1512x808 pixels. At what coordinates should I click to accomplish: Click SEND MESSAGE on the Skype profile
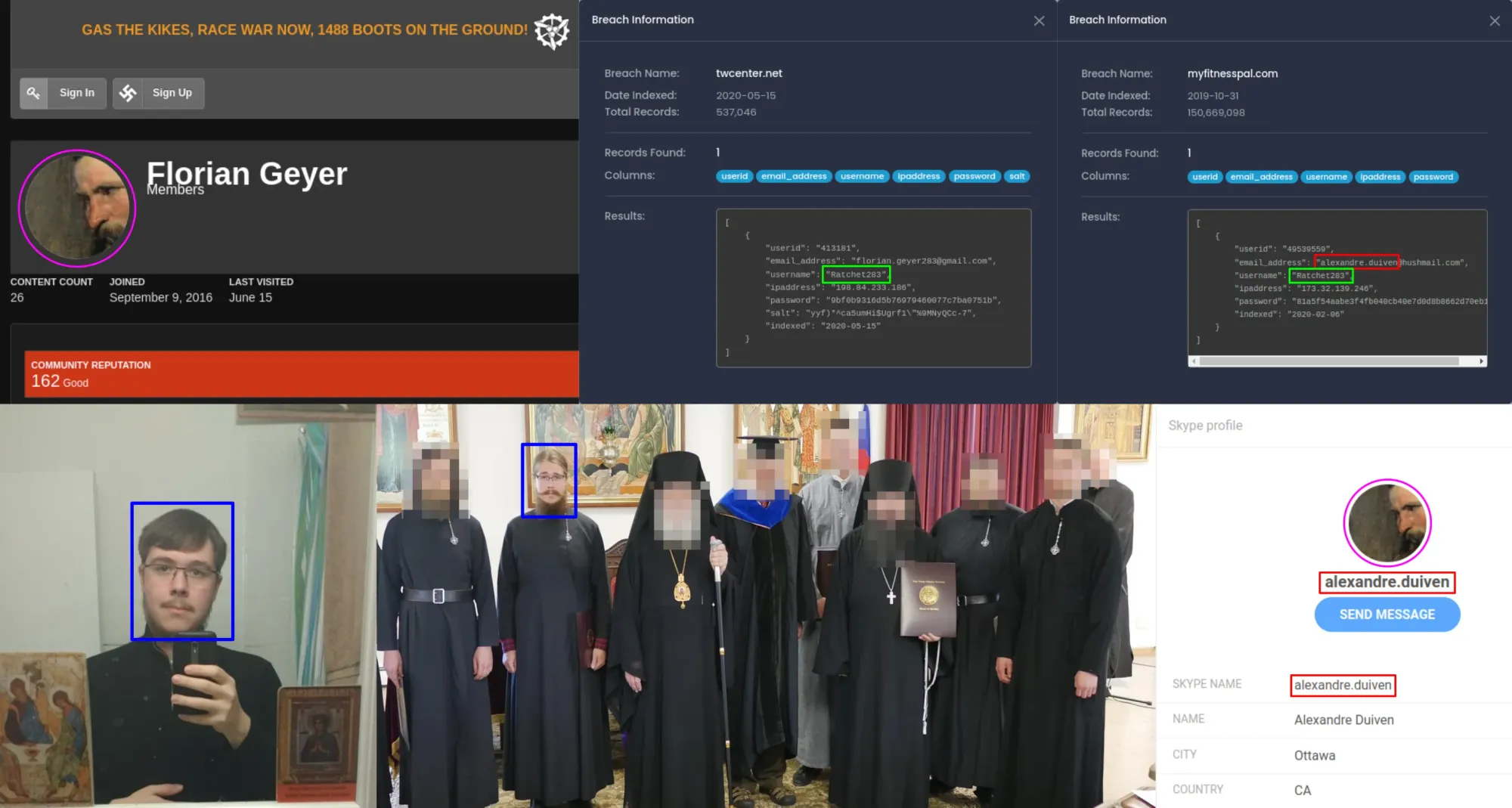tap(1387, 614)
